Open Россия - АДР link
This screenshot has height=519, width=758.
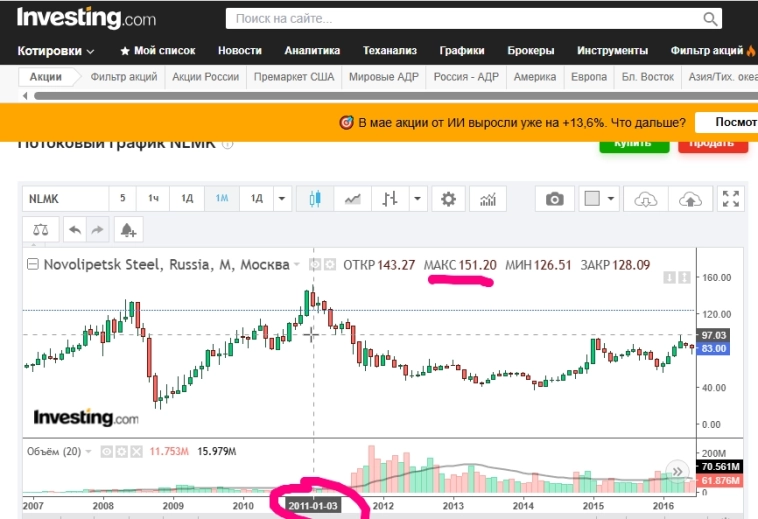coord(466,77)
